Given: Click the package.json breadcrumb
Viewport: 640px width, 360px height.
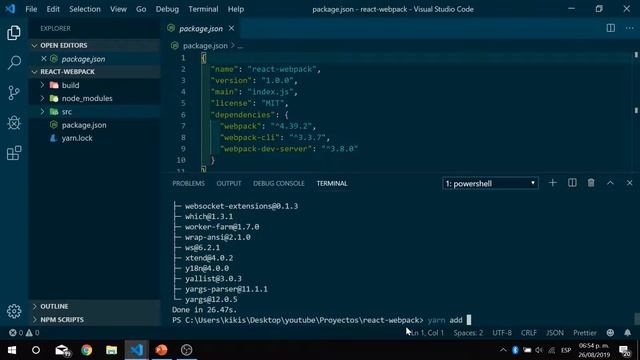Looking at the screenshot, I should [205, 45].
